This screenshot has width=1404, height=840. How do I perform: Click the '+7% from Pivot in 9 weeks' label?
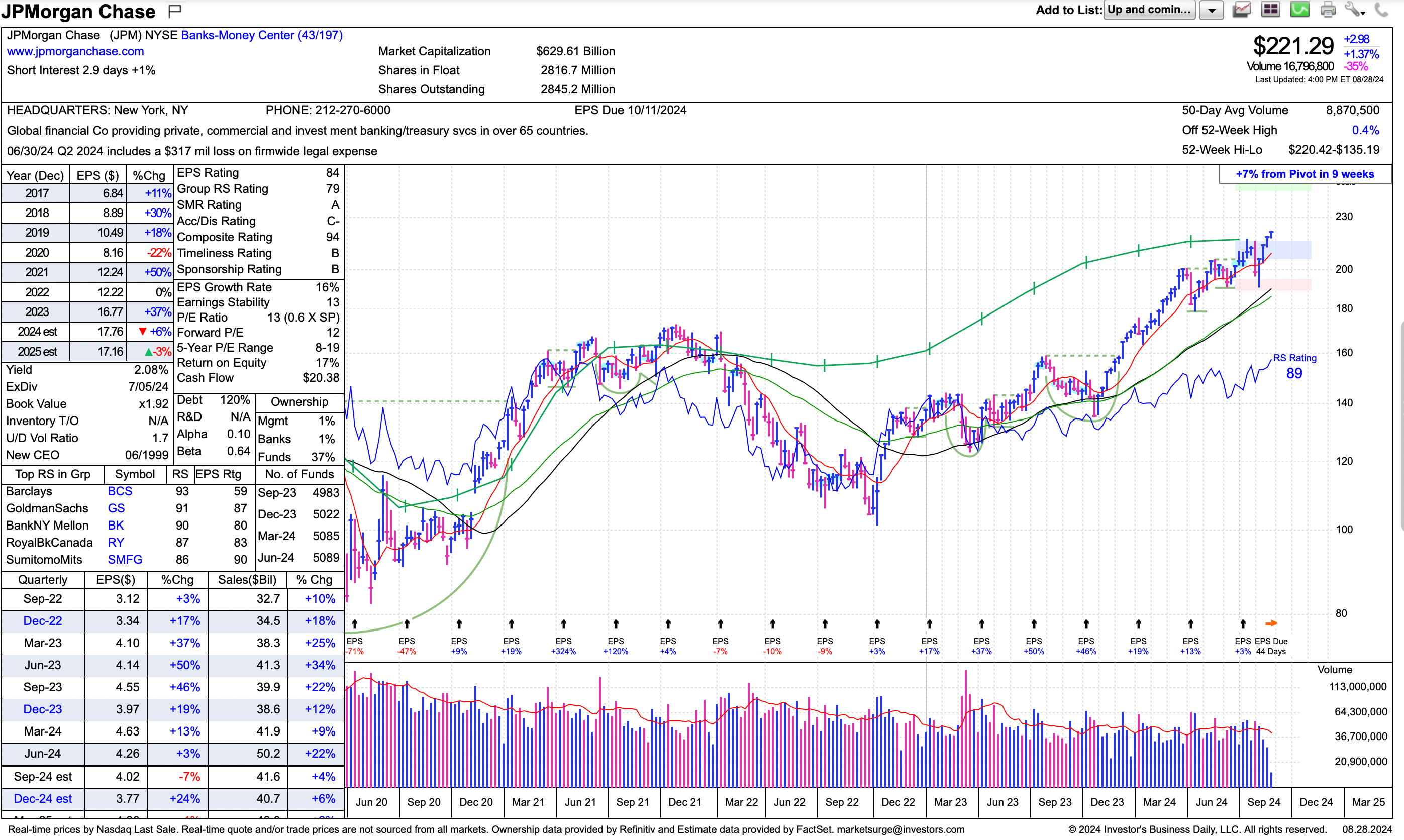(x=1305, y=174)
